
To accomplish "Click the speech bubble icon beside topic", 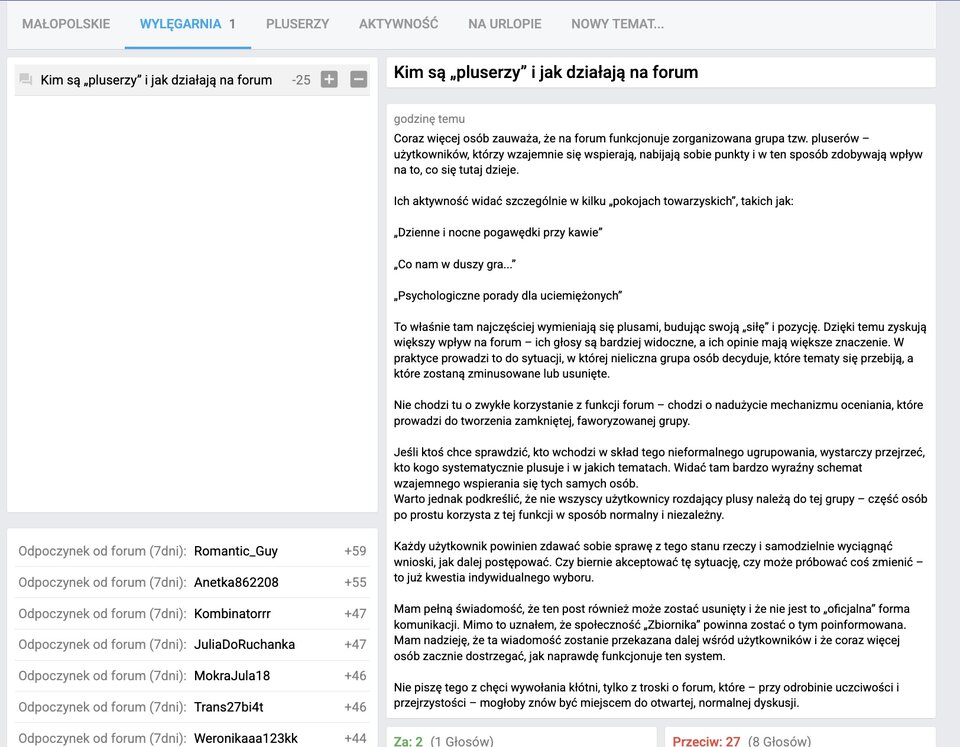I will (26, 80).
